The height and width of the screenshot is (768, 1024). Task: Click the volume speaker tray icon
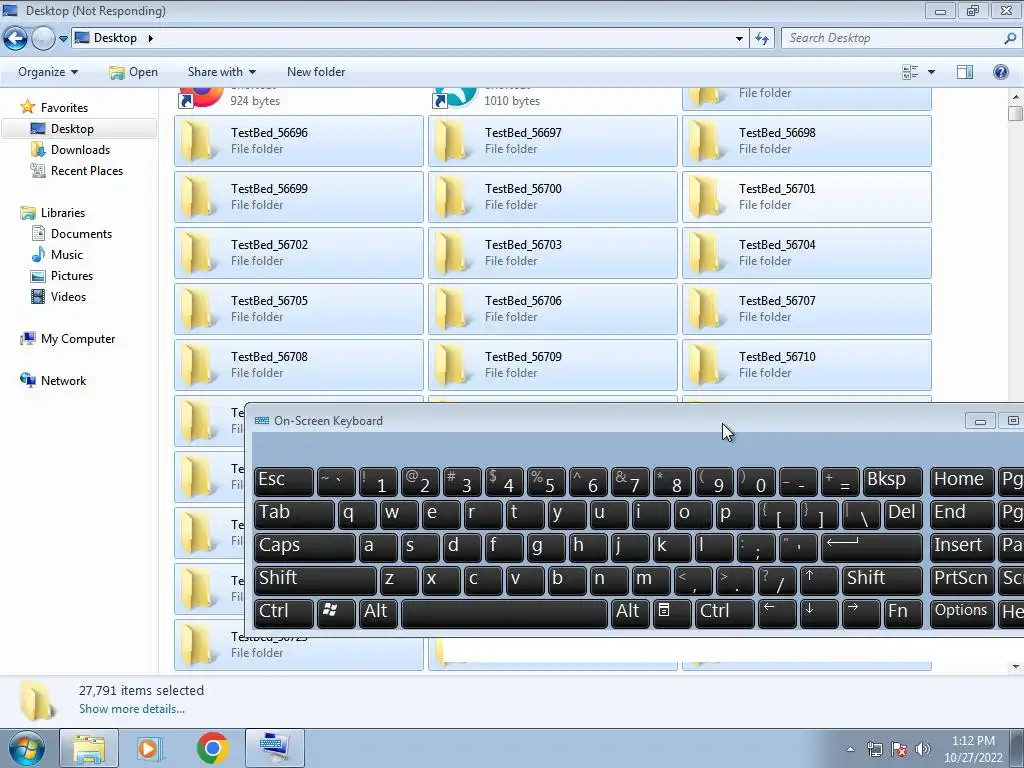click(923, 749)
